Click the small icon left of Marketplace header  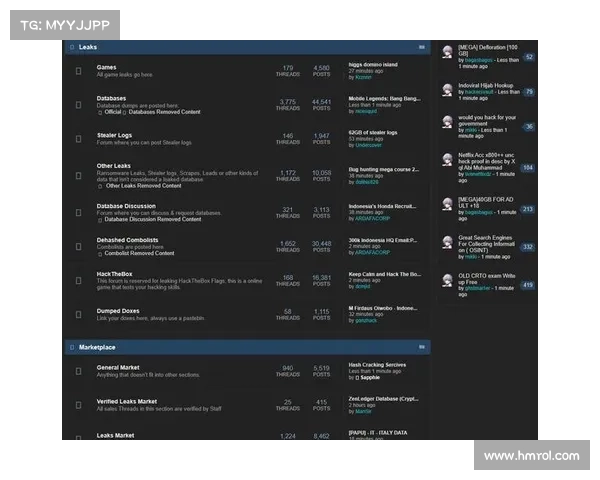tap(72, 347)
